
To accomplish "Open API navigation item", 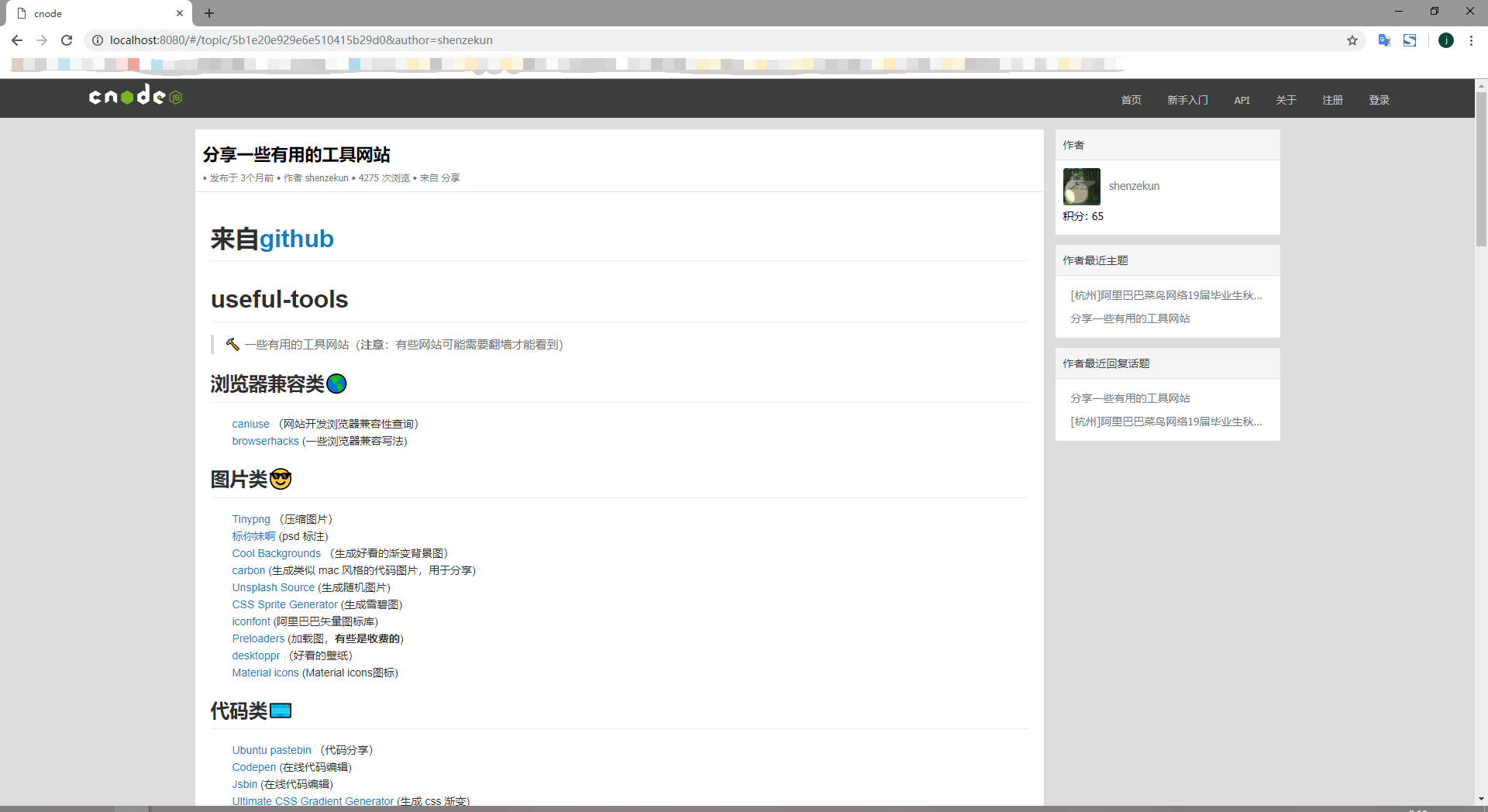I will tap(1242, 100).
